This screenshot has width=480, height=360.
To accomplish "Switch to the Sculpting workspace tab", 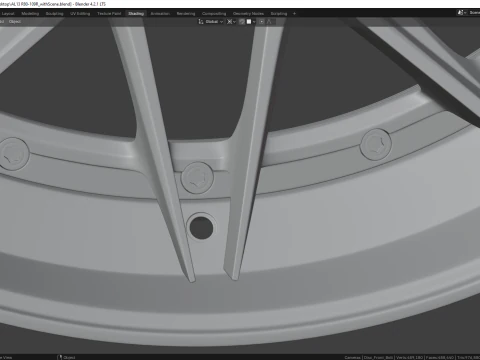I will (54, 14).
